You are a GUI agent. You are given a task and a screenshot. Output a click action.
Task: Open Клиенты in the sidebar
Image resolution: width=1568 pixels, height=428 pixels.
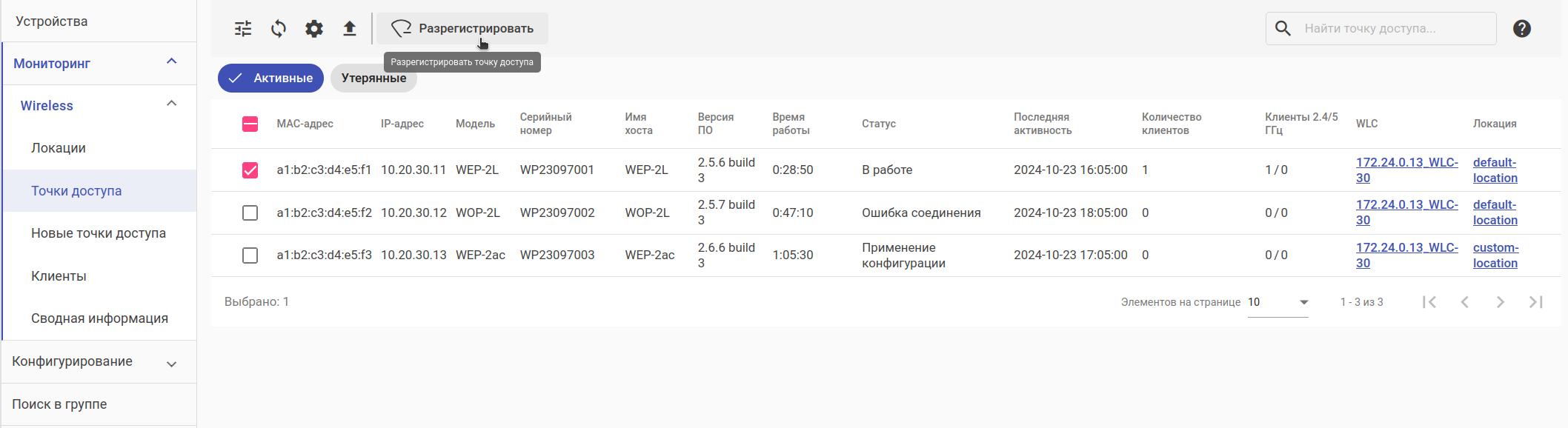pos(59,276)
